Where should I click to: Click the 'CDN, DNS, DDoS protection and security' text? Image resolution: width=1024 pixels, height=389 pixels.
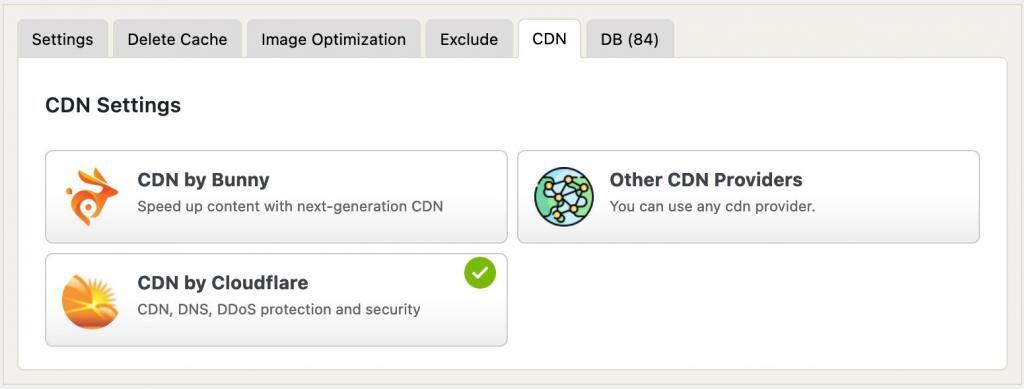point(279,309)
